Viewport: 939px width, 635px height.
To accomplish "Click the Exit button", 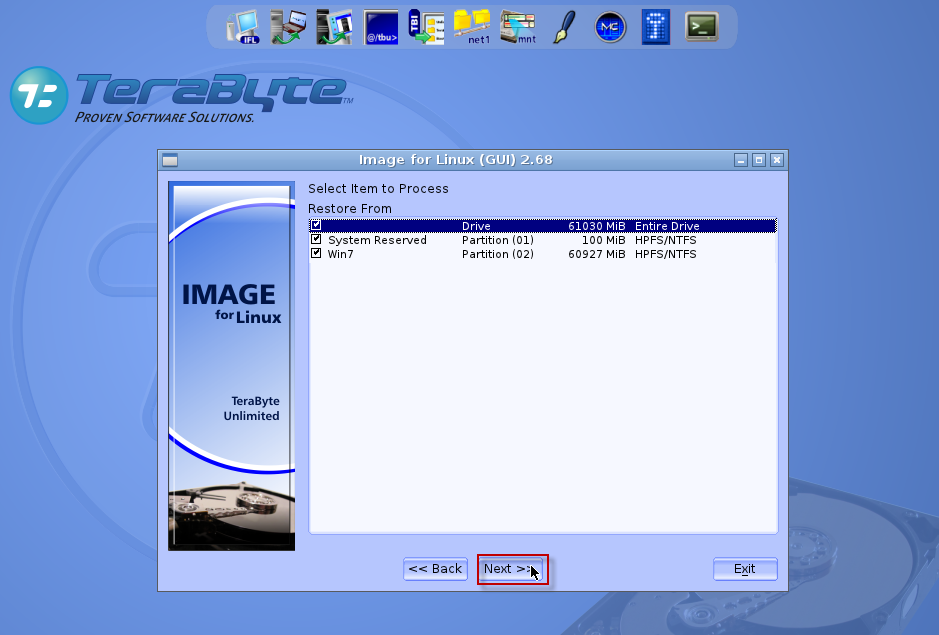I will [745, 569].
